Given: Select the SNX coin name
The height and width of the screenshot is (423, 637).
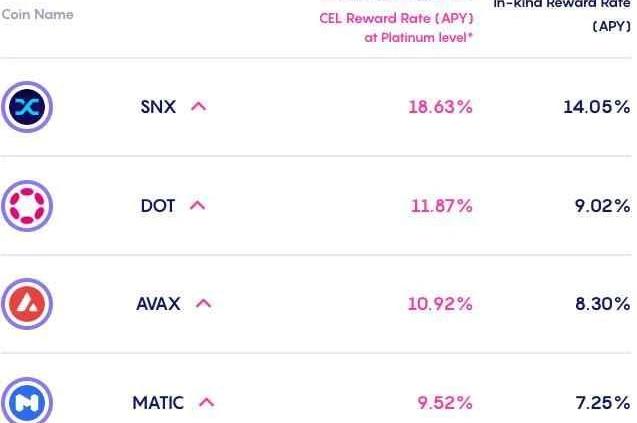Looking at the screenshot, I should [158, 107].
